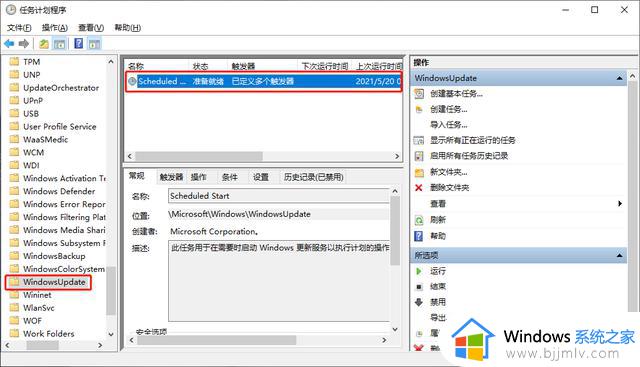The image size is (640, 367).
Task: Select Work Folders in tree
Action: point(49,334)
